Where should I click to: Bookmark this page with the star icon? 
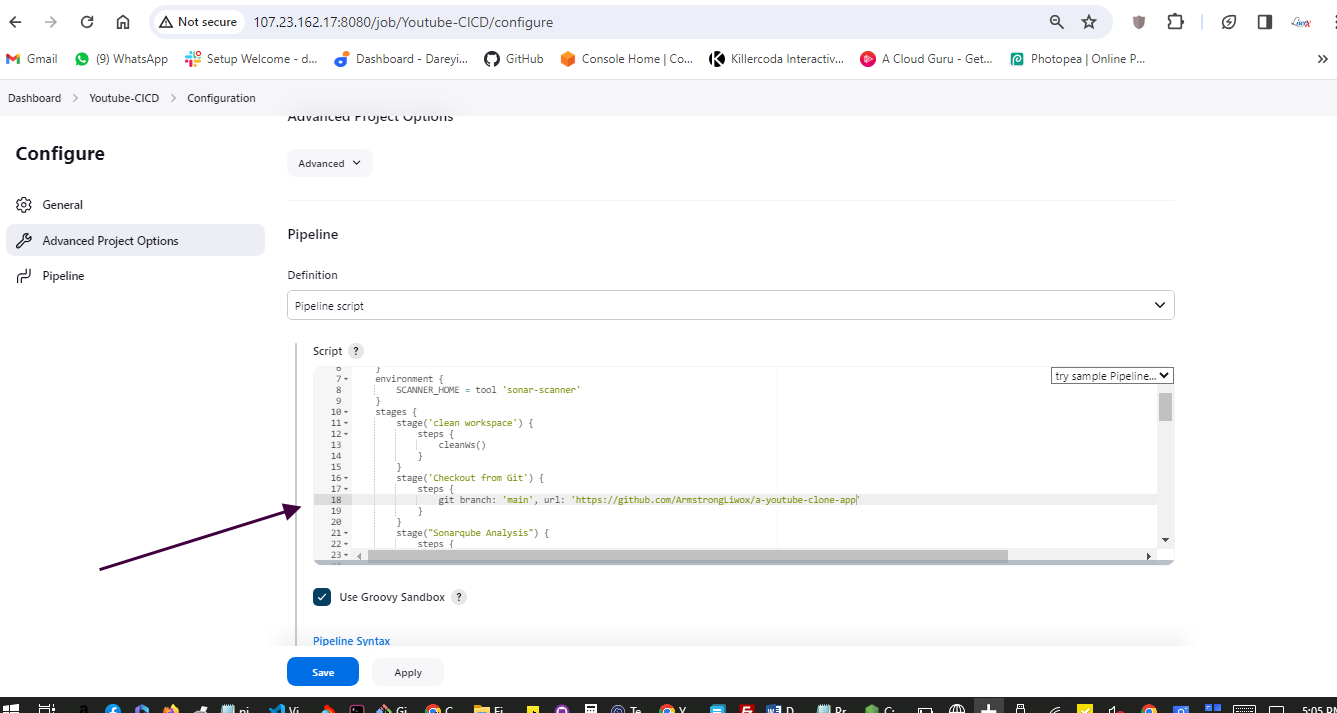click(1089, 22)
